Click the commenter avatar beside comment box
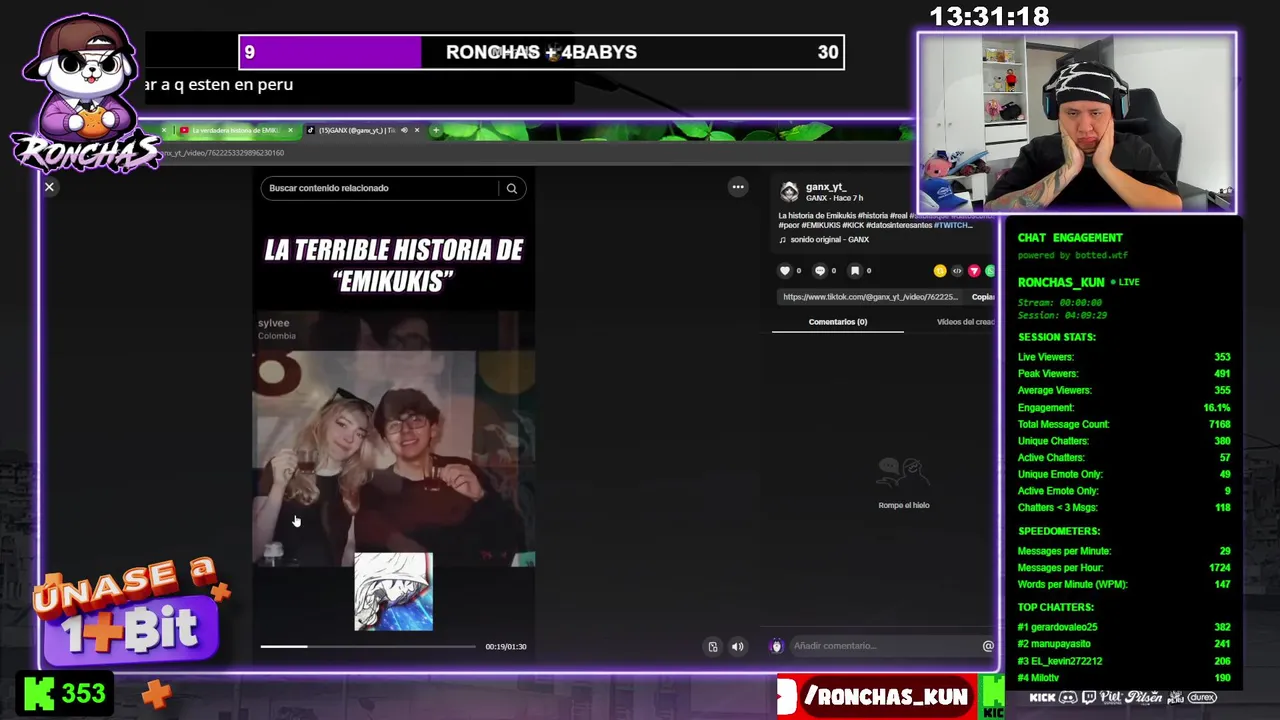 click(776, 646)
